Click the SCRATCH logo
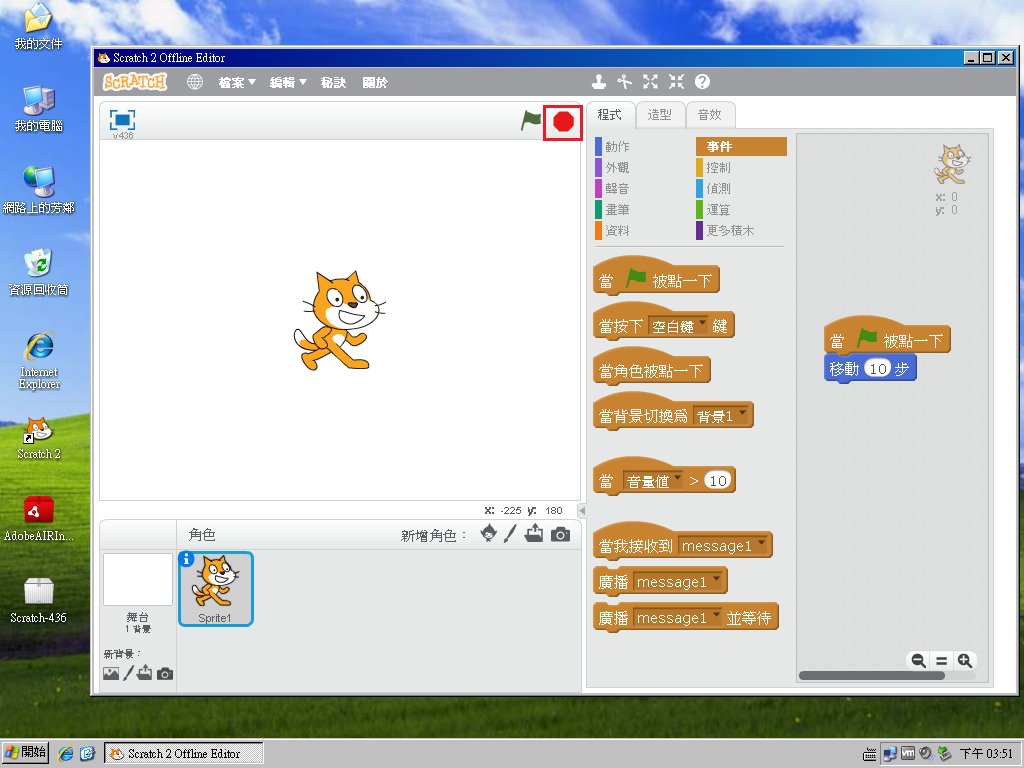The height and width of the screenshot is (768, 1024). (135, 82)
